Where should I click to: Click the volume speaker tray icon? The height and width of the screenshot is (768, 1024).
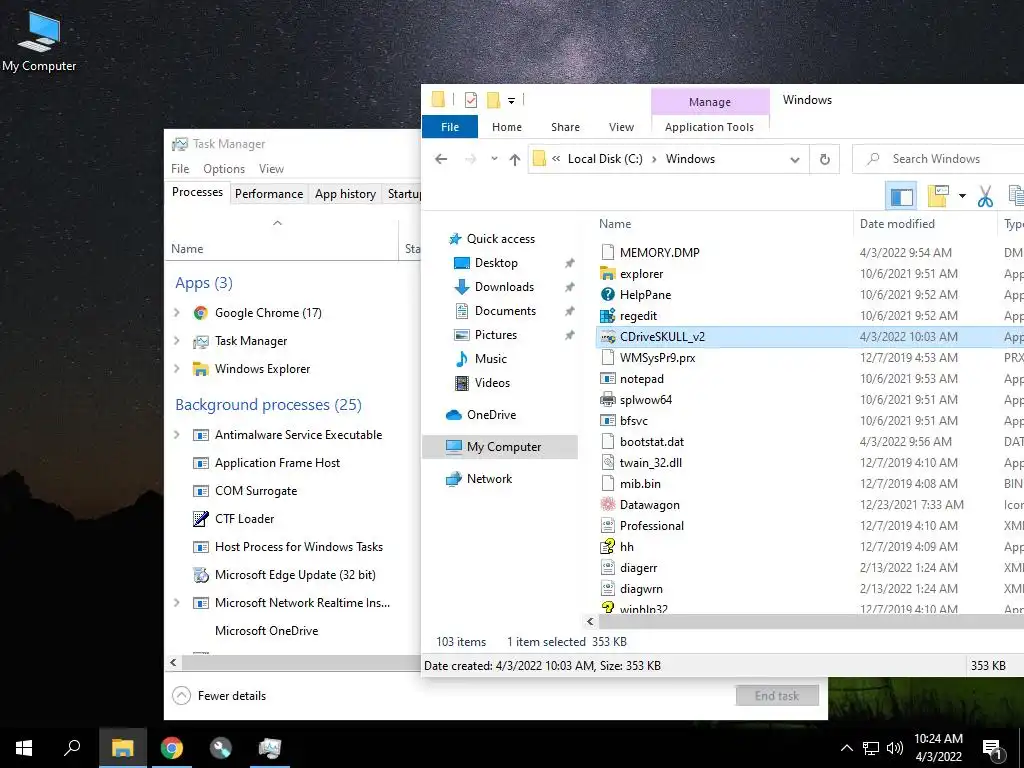coord(895,748)
